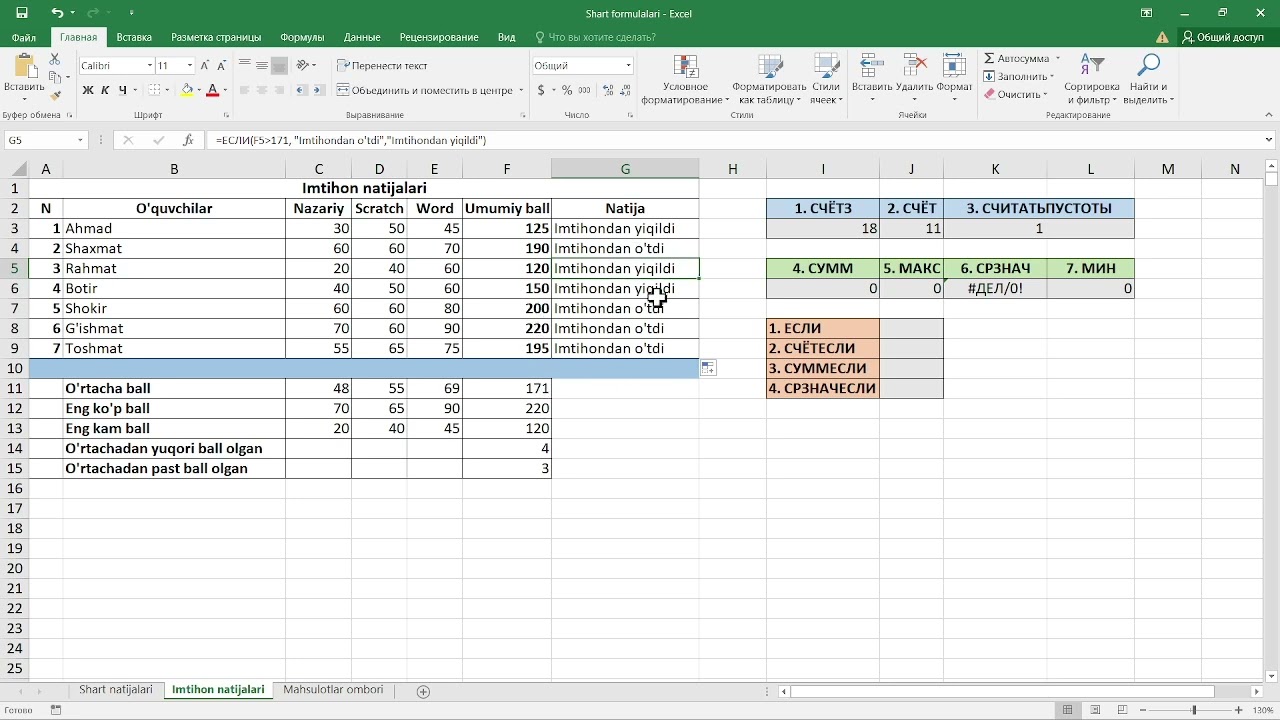Open the Calibri font name dropdown
The image size is (1280, 720).
pos(149,66)
